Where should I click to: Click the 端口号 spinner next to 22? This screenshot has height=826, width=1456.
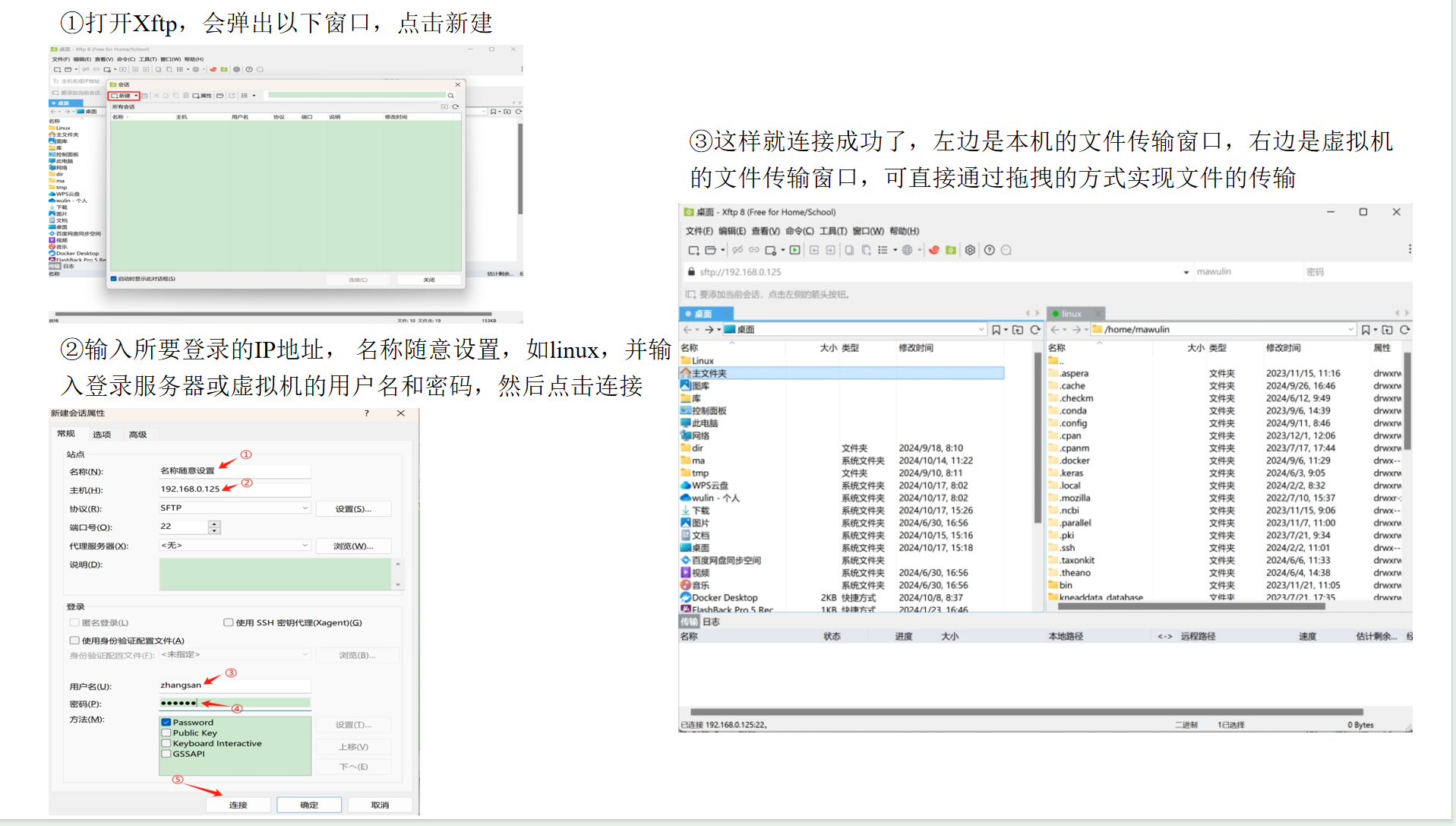(x=214, y=527)
